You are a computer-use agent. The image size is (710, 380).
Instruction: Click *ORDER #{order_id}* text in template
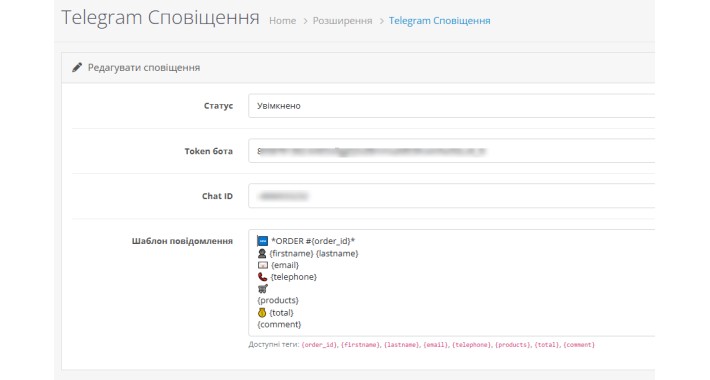click(x=313, y=241)
